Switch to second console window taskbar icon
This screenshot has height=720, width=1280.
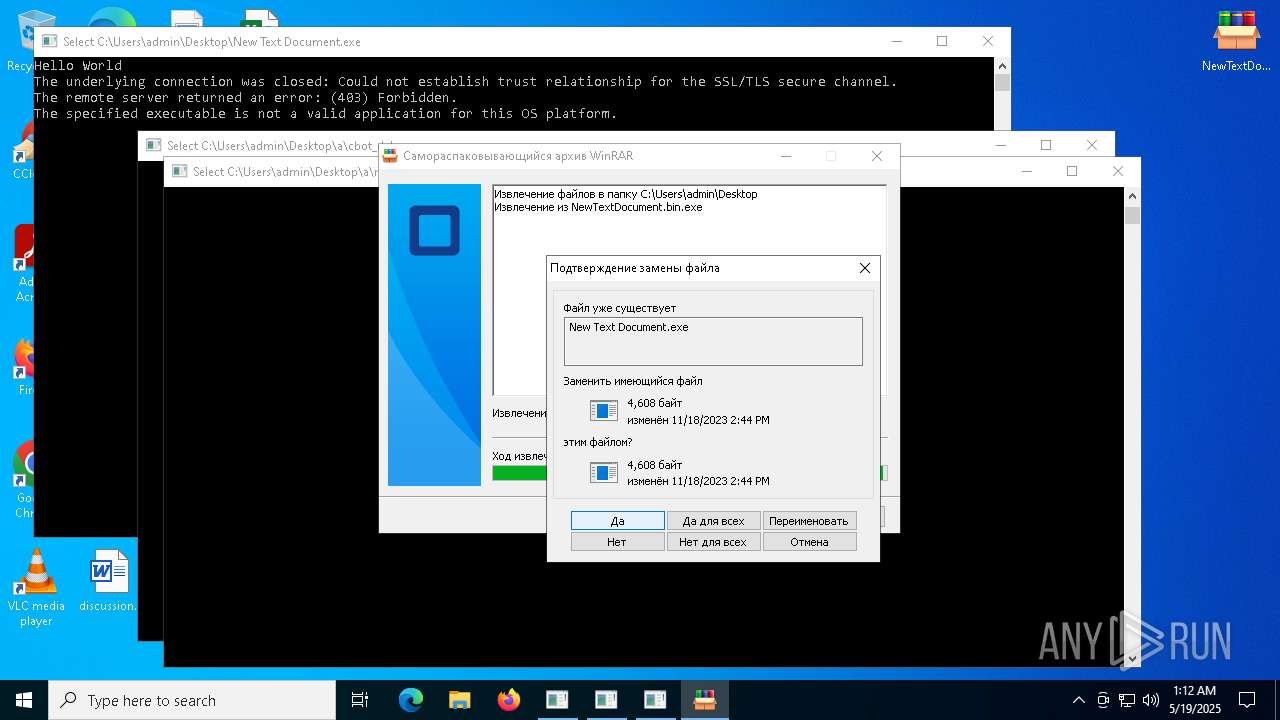click(x=606, y=700)
